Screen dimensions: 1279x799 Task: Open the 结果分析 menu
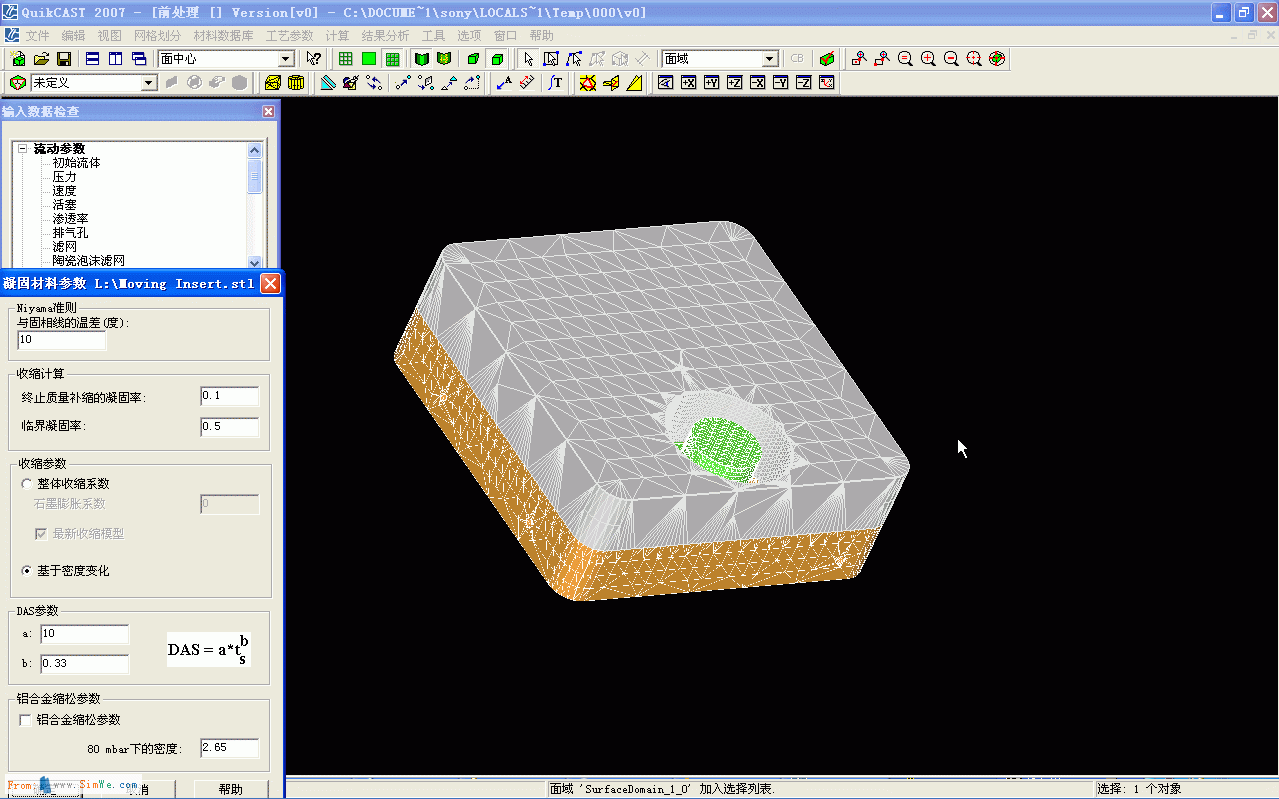click(x=385, y=35)
